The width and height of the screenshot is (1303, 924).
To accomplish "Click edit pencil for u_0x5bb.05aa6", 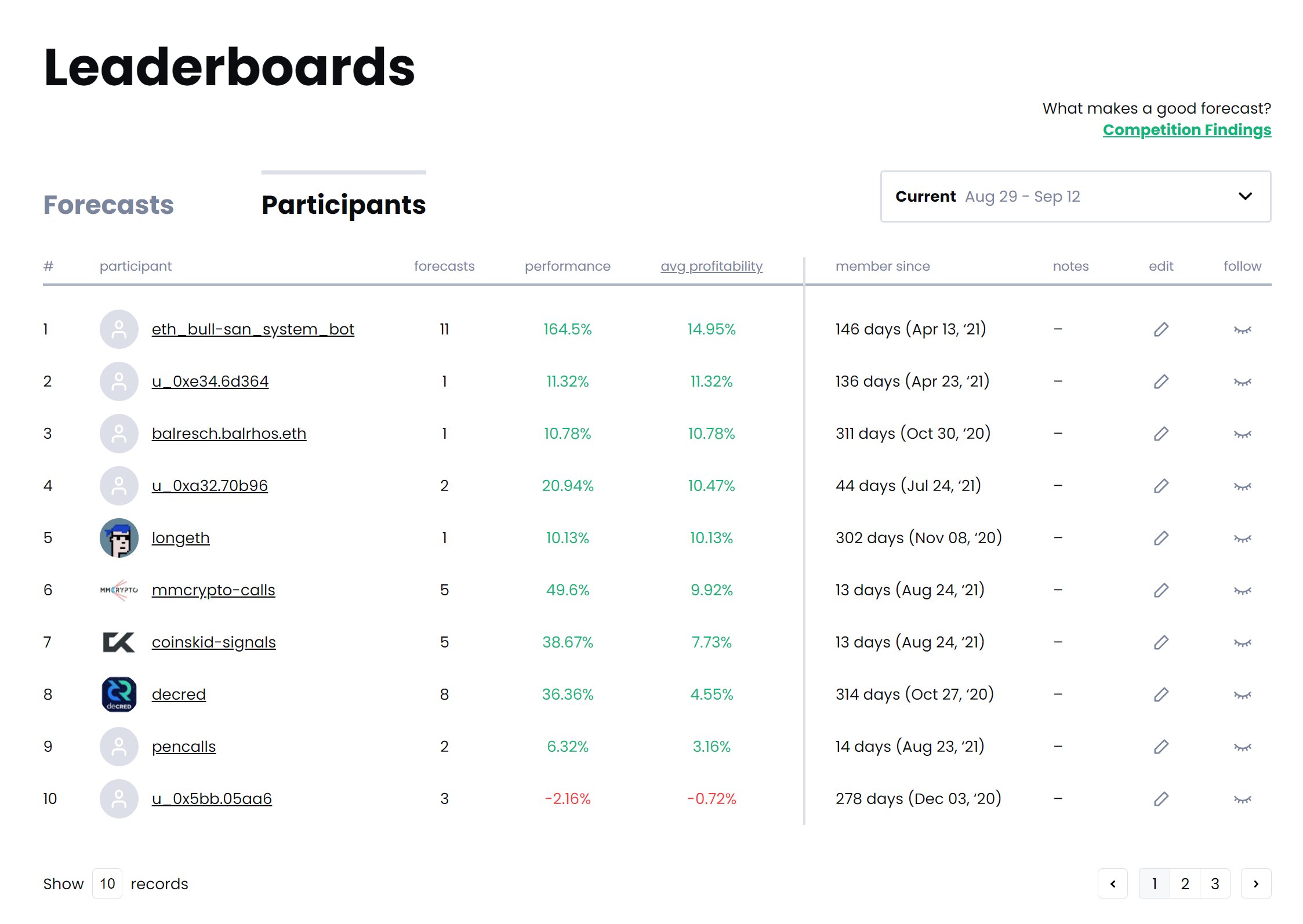I will pyautogui.click(x=1160, y=799).
